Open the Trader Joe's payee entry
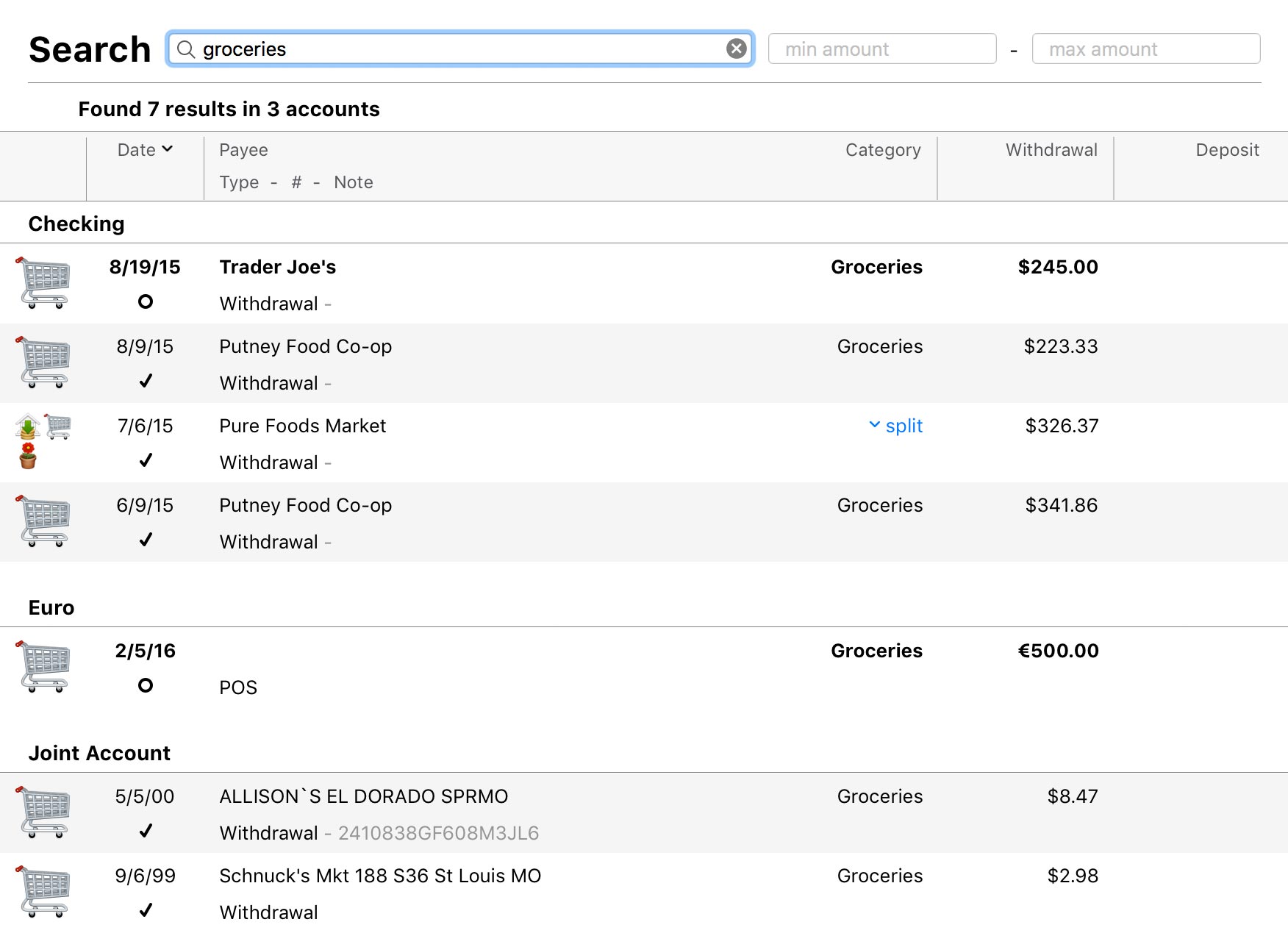1288x947 pixels. [x=277, y=267]
